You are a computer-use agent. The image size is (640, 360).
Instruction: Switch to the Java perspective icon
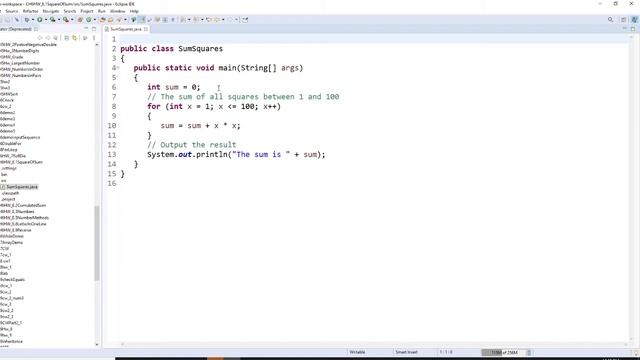(635, 20)
